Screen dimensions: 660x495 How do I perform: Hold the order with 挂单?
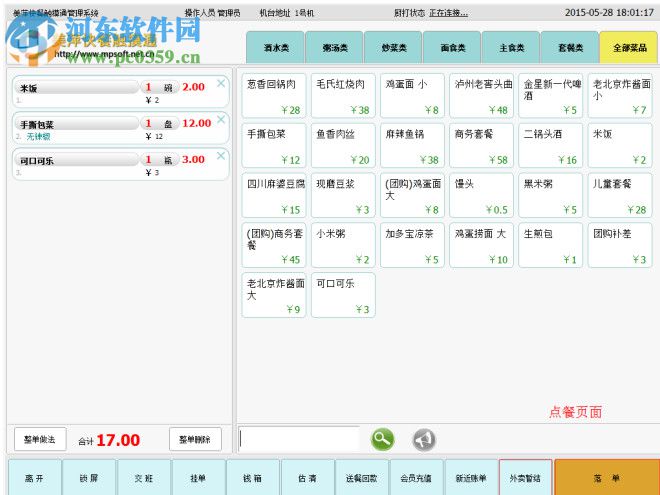coord(198,478)
